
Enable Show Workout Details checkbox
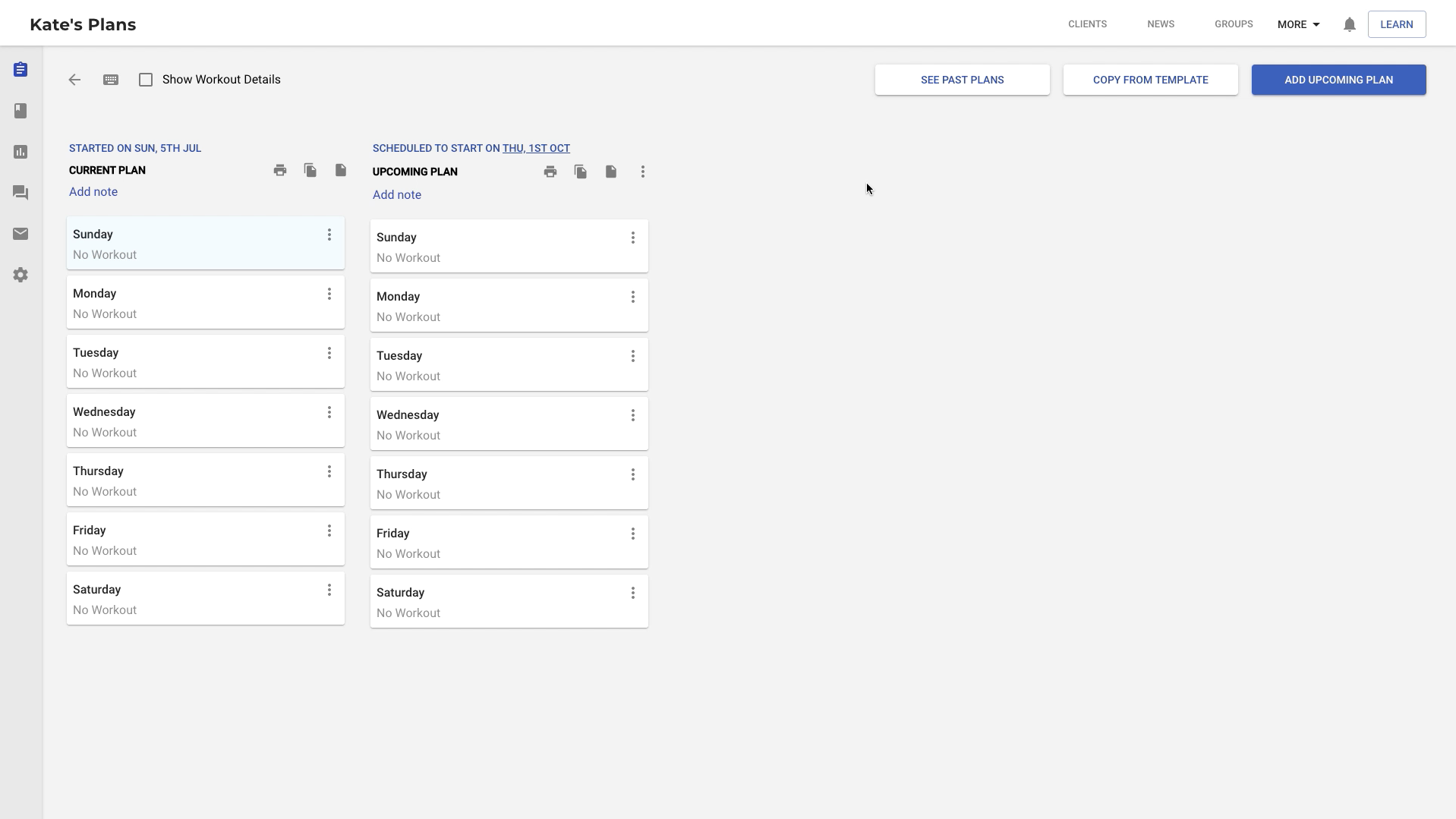[146, 80]
